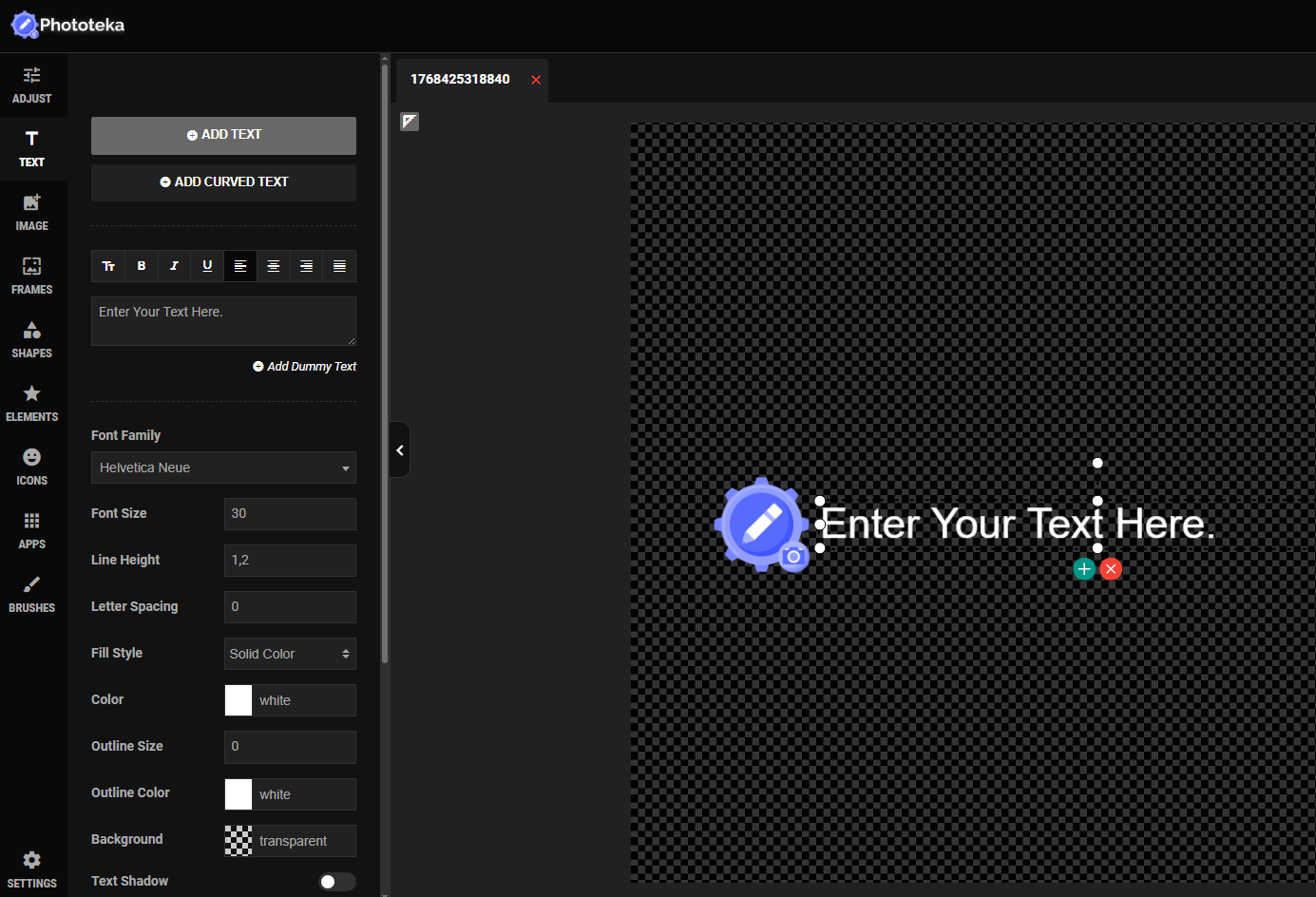
Task: Open the Fill Style dropdown
Action: click(x=290, y=654)
